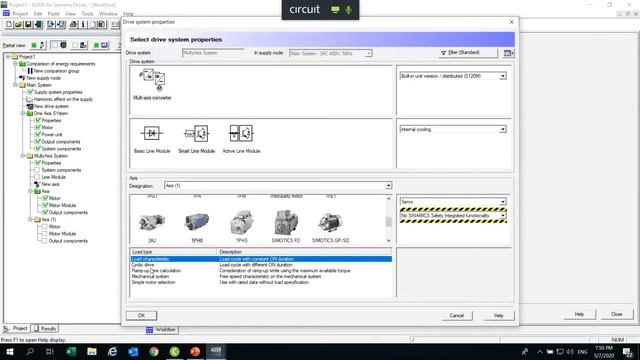Click the Info toolbar icon
640x360 pixels.
tap(83, 24)
